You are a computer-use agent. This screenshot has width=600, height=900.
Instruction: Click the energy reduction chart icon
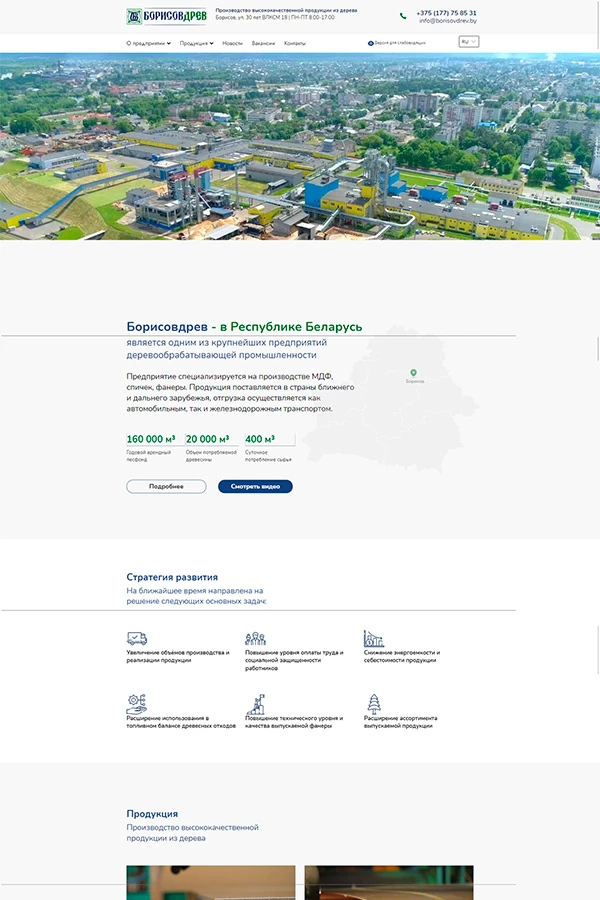click(x=374, y=638)
